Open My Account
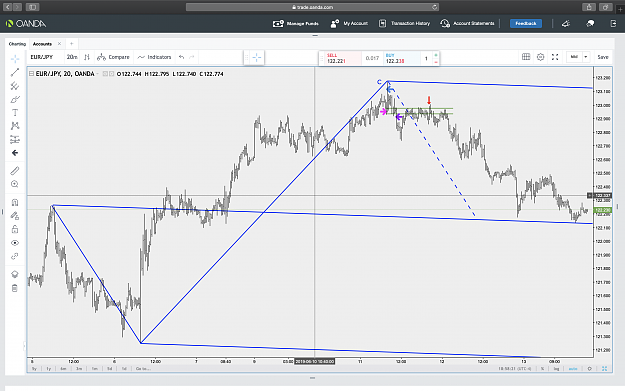 [349, 24]
